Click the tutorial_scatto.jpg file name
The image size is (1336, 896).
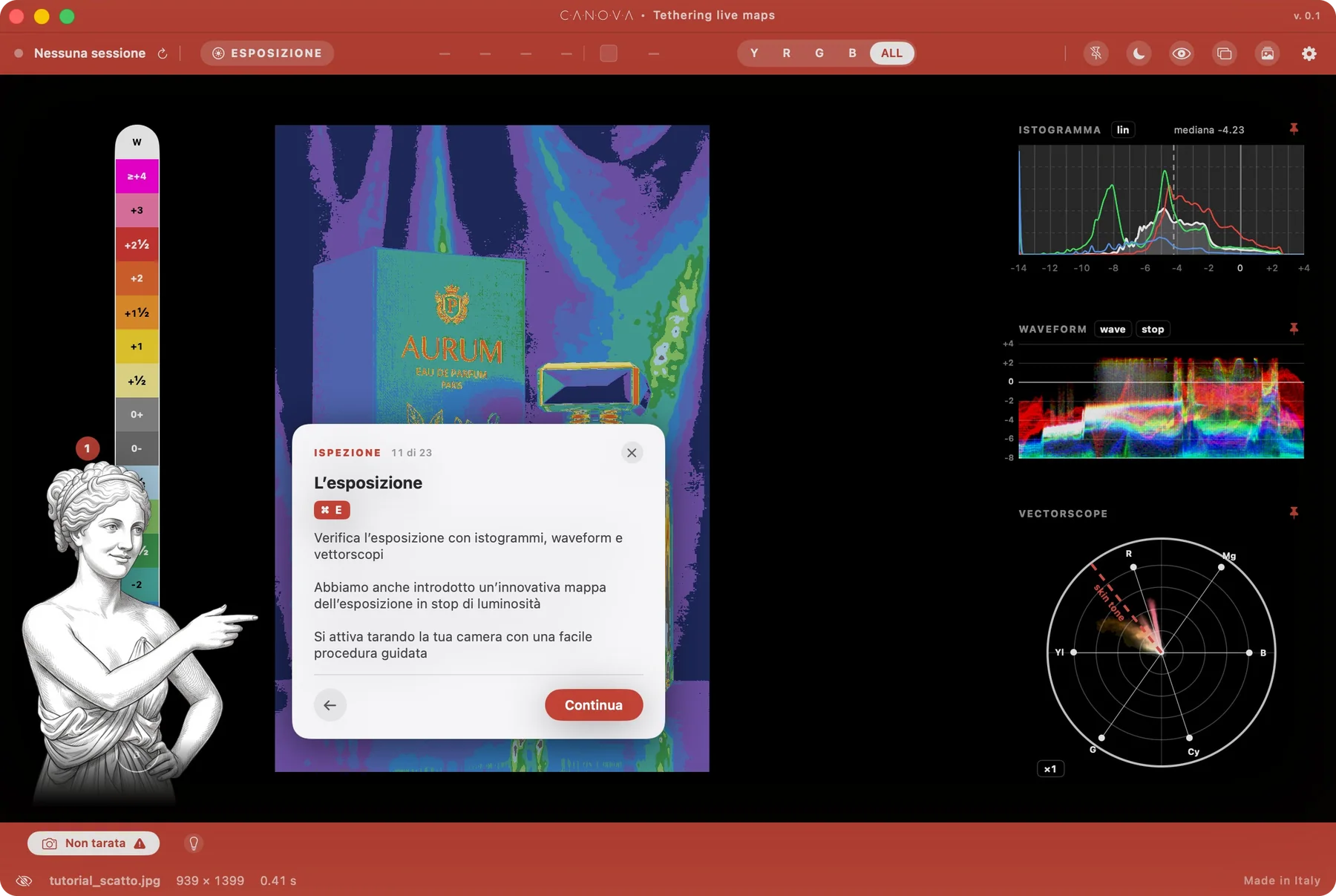[x=105, y=881]
